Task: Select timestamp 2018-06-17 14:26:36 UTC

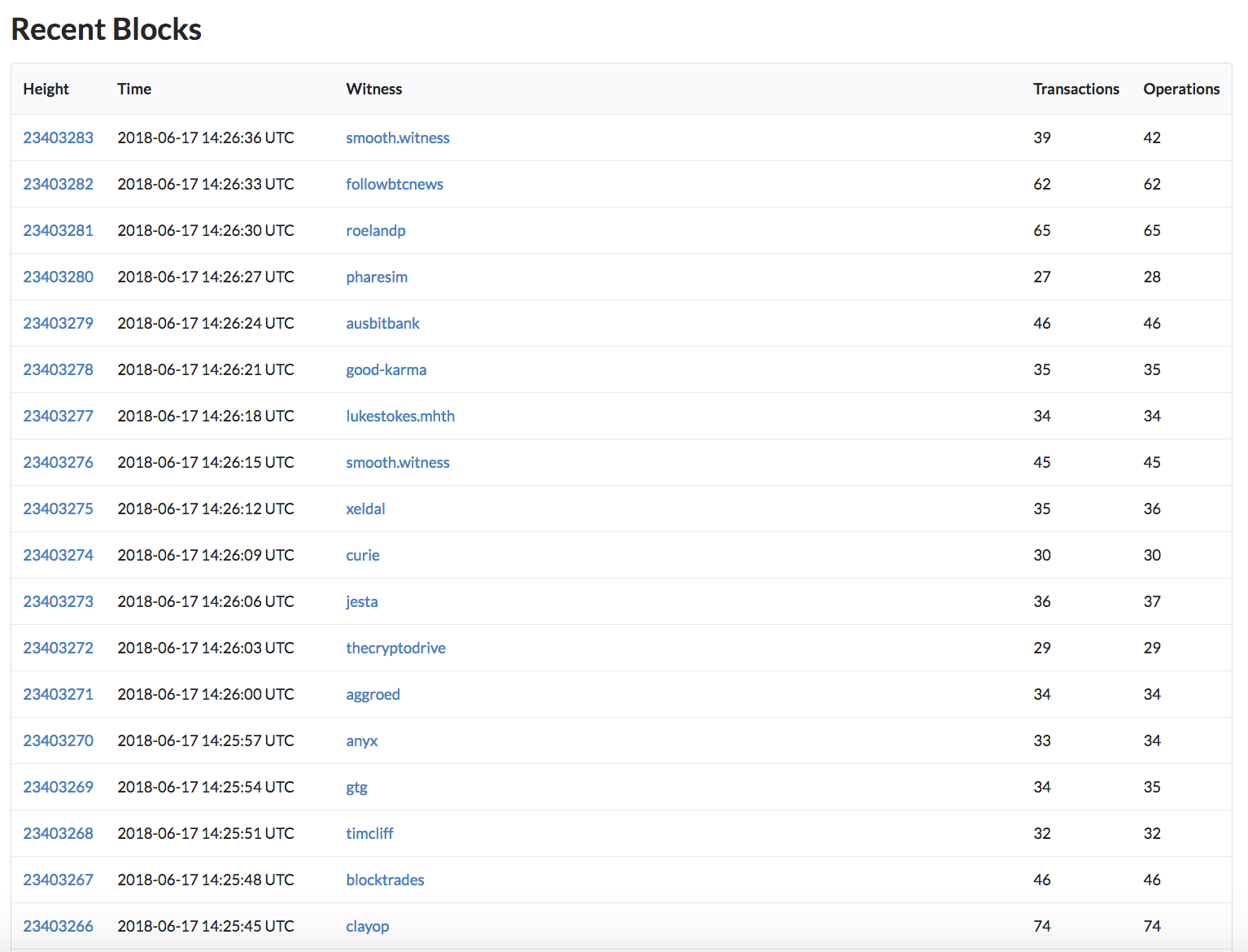Action: point(206,138)
